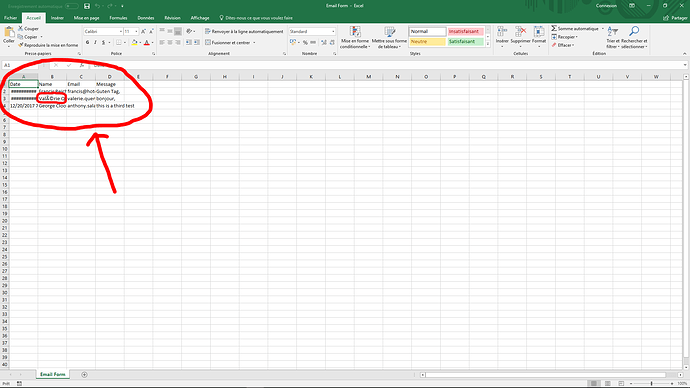Toggle italic formatting I
Viewport: 690px width, 388px height.
95,43
